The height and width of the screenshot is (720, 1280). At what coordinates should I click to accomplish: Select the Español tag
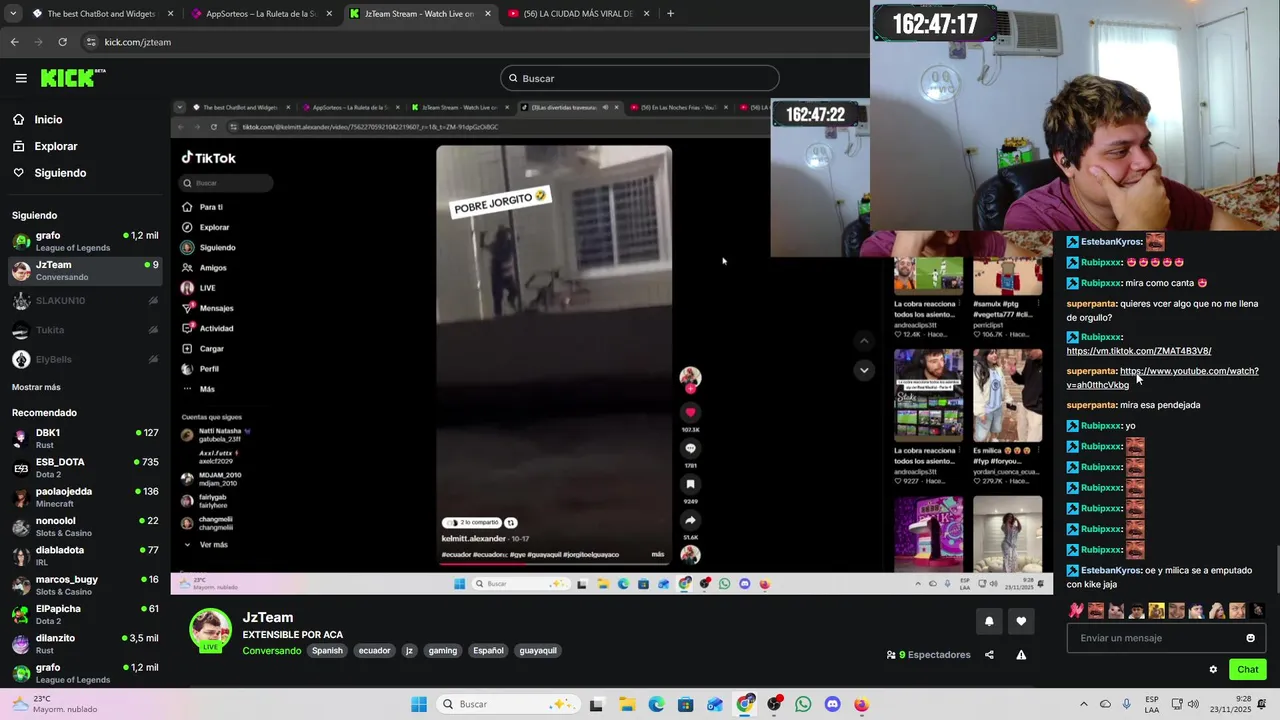coord(488,651)
